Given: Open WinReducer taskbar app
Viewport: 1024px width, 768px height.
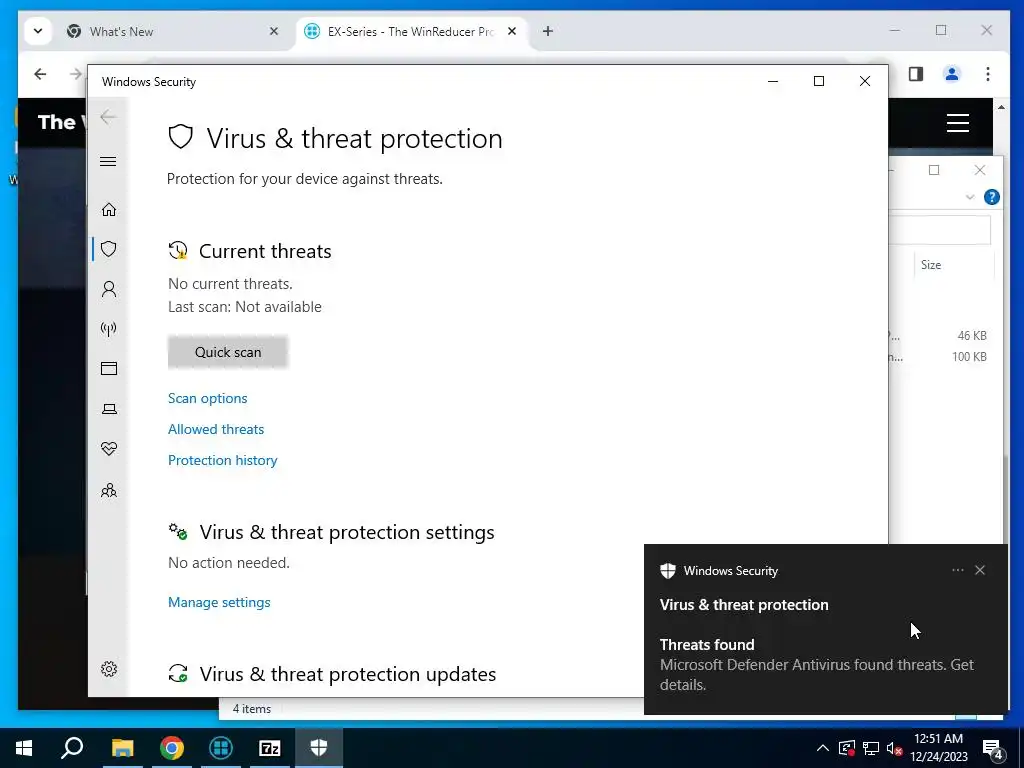Looking at the screenshot, I should pyautogui.click(x=221, y=748).
